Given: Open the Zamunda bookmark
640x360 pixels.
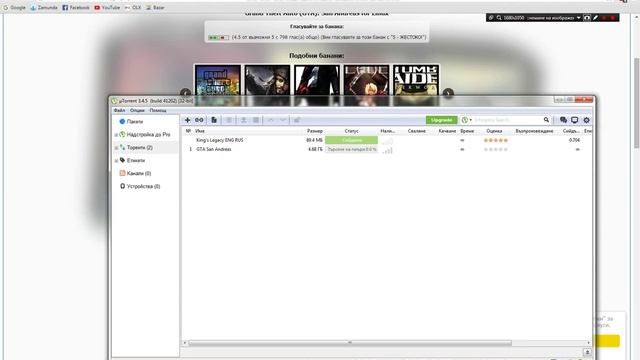Looking at the screenshot, I should pyautogui.click(x=44, y=7).
